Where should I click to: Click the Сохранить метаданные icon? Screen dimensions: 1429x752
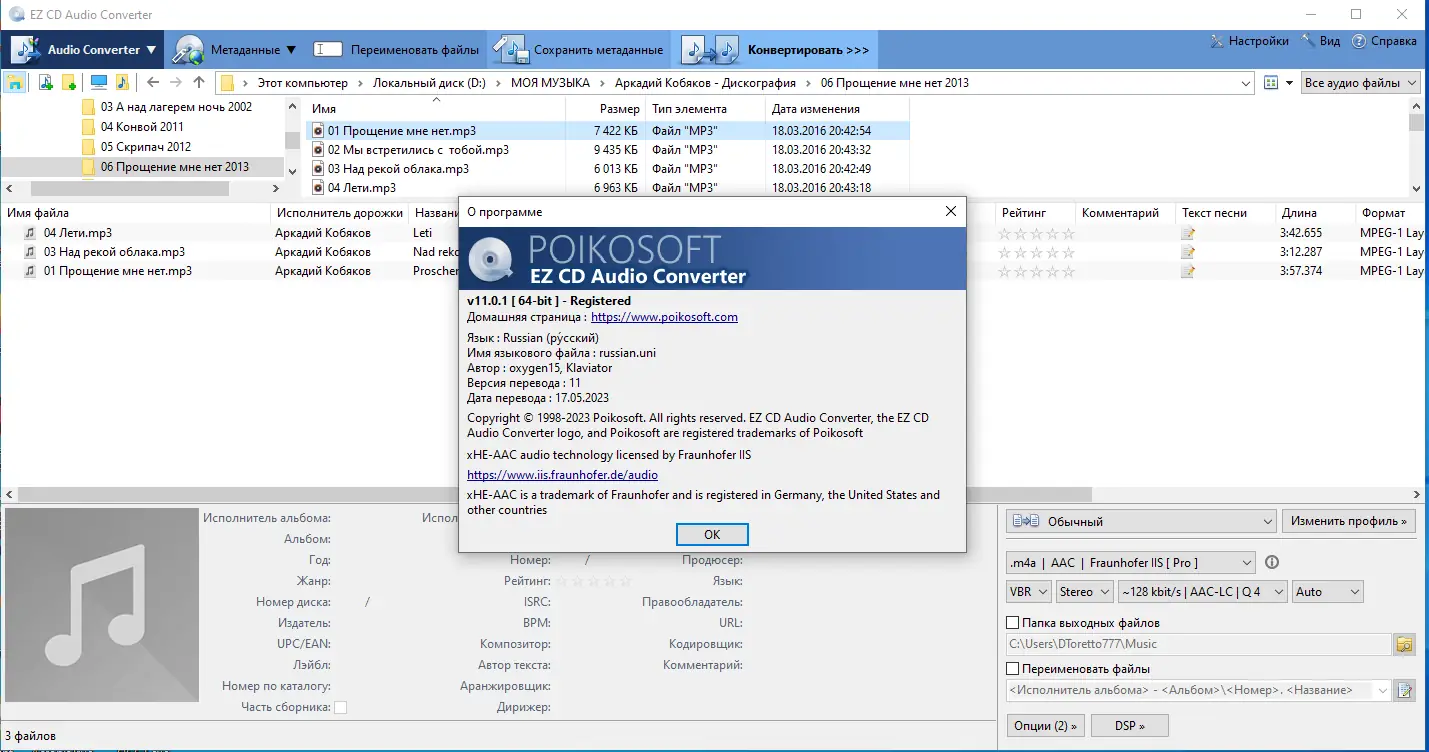(x=510, y=48)
